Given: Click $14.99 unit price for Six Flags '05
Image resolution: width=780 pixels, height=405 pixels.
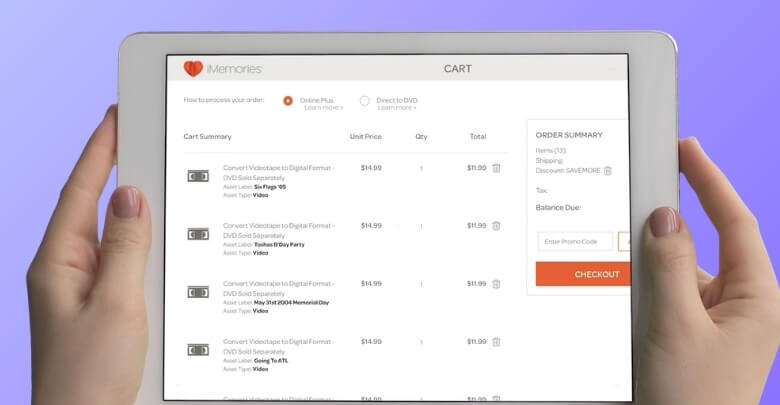Looking at the screenshot, I should (372, 168).
